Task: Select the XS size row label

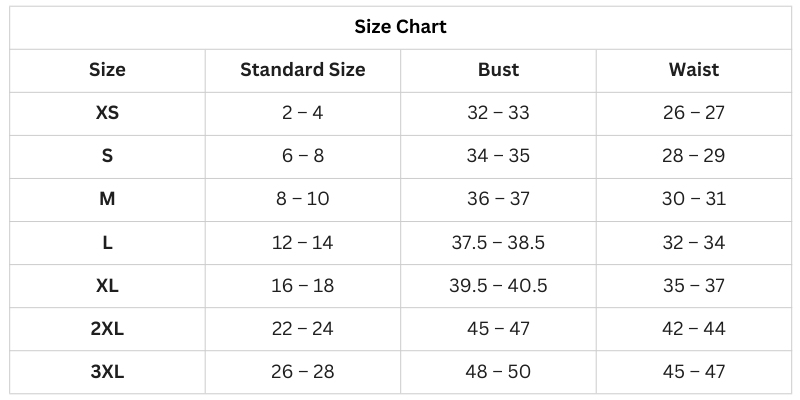Action: [107, 113]
